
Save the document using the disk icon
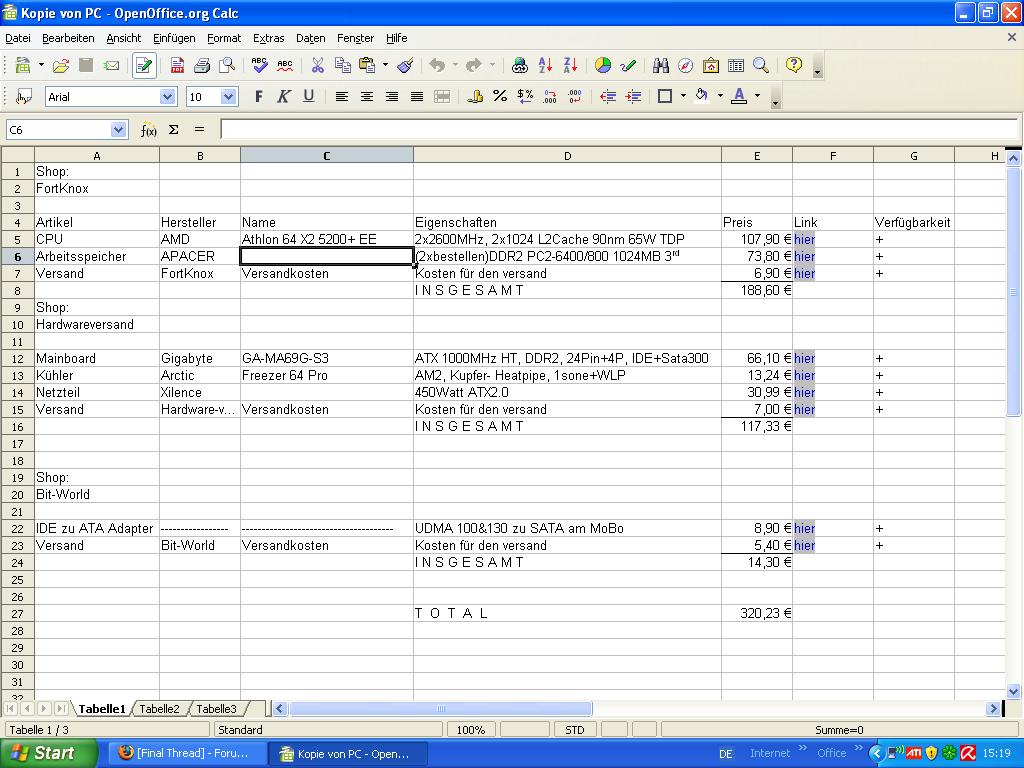(x=86, y=65)
